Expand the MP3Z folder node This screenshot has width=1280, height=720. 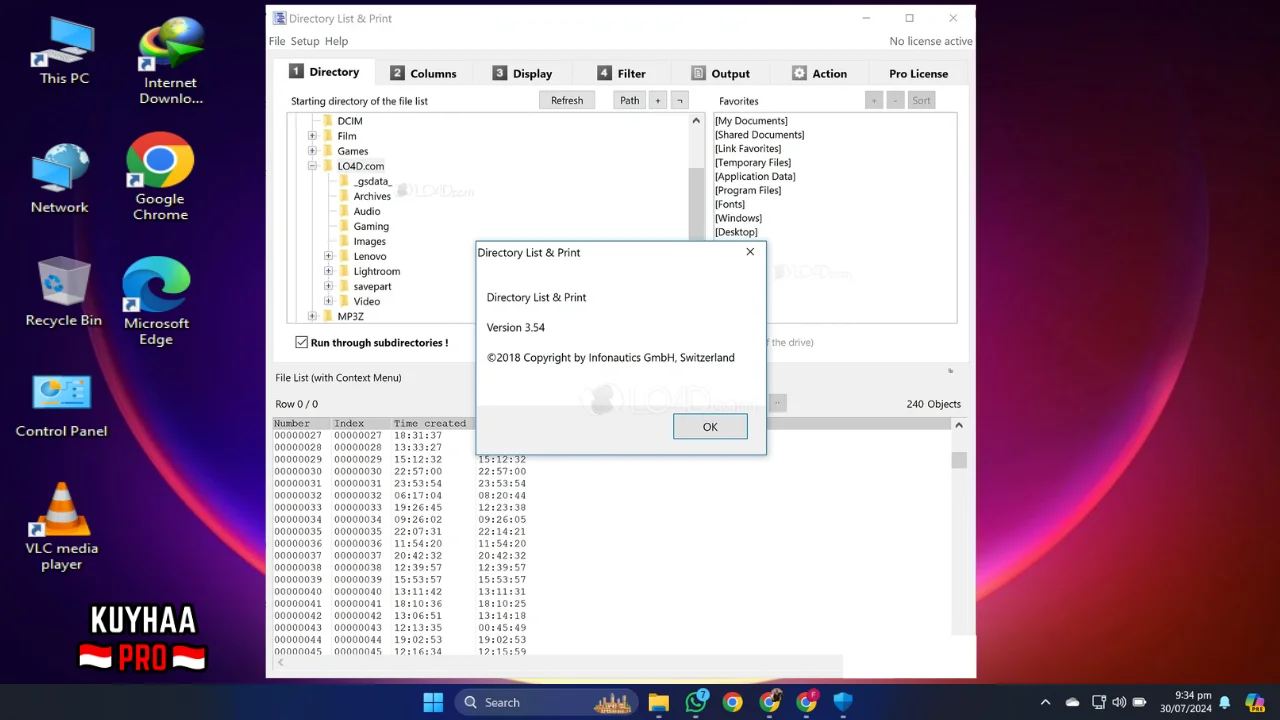pos(312,316)
